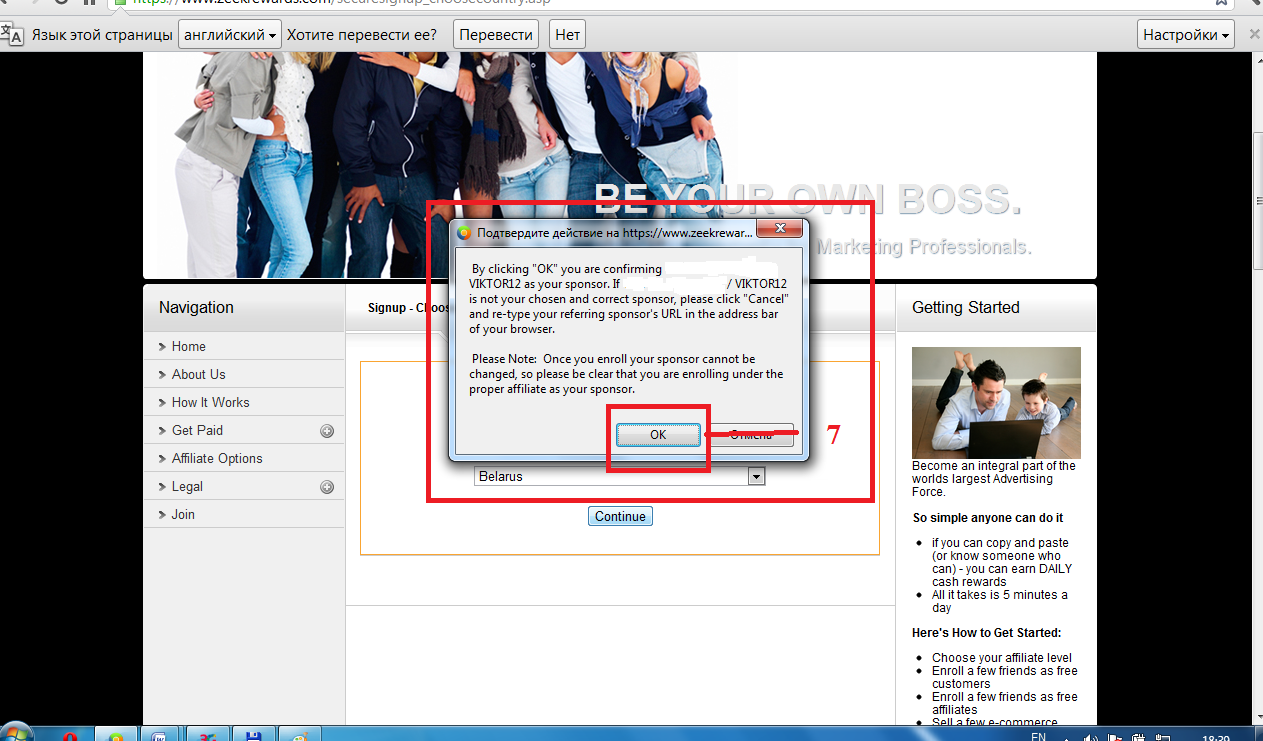Image resolution: width=1263 pixels, height=741 pixels.
Task: Close the confirmation dialog with the red X
Action: (779, 231)
